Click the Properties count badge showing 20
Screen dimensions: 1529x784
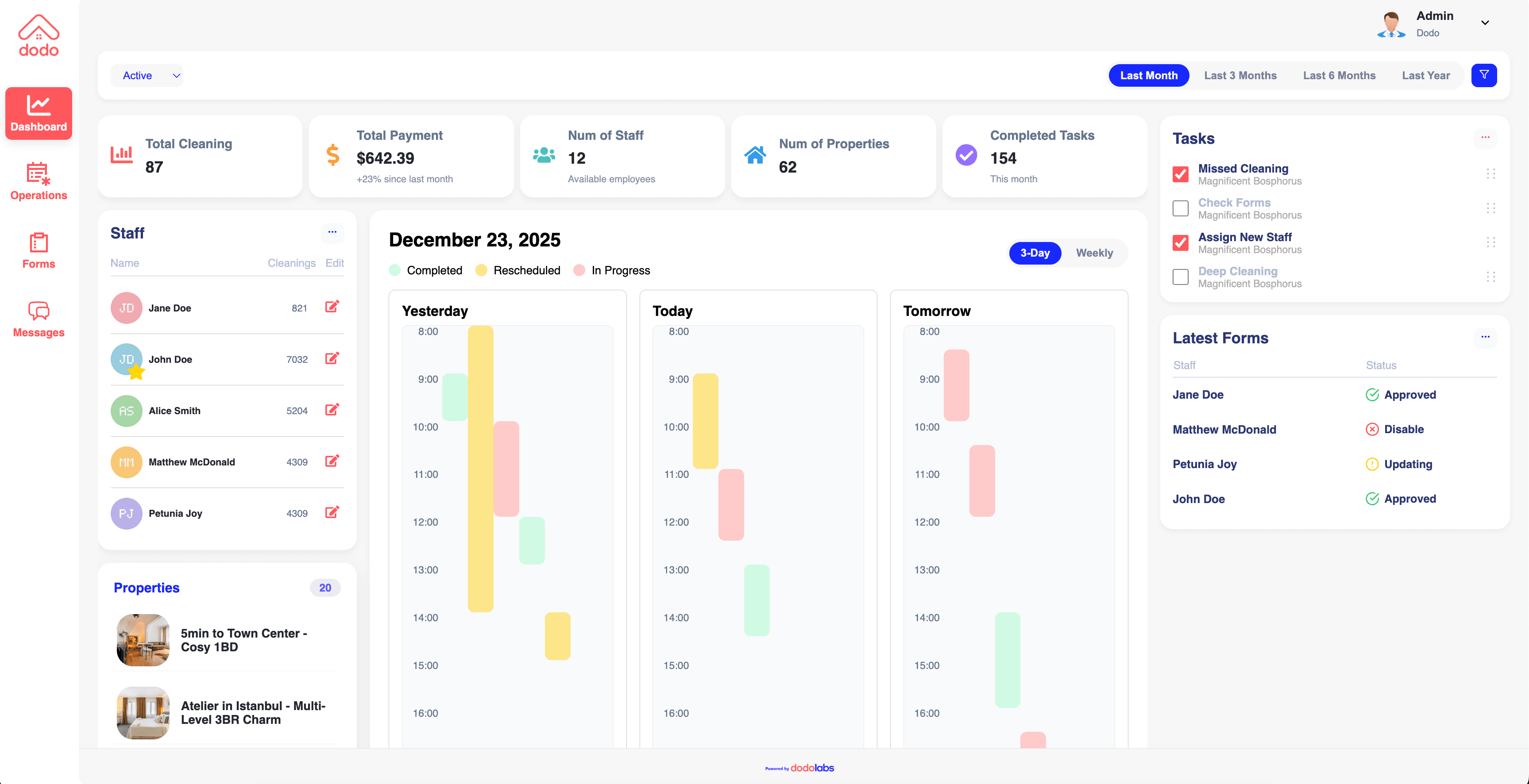coord(325,588)
